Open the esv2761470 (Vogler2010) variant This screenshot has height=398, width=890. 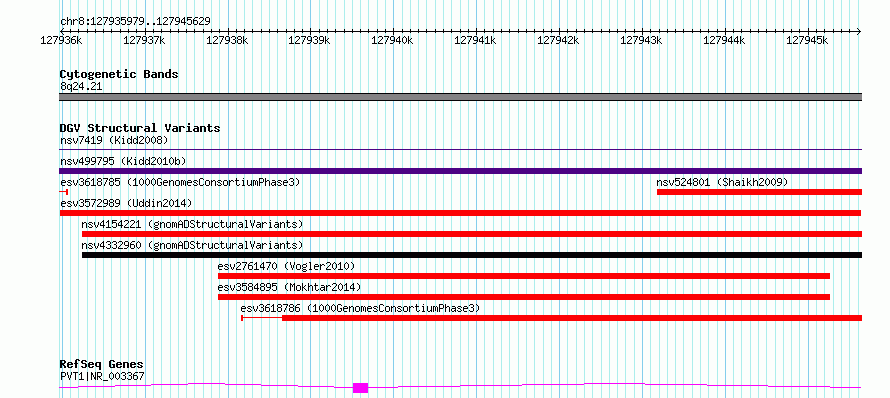point(523,276)
